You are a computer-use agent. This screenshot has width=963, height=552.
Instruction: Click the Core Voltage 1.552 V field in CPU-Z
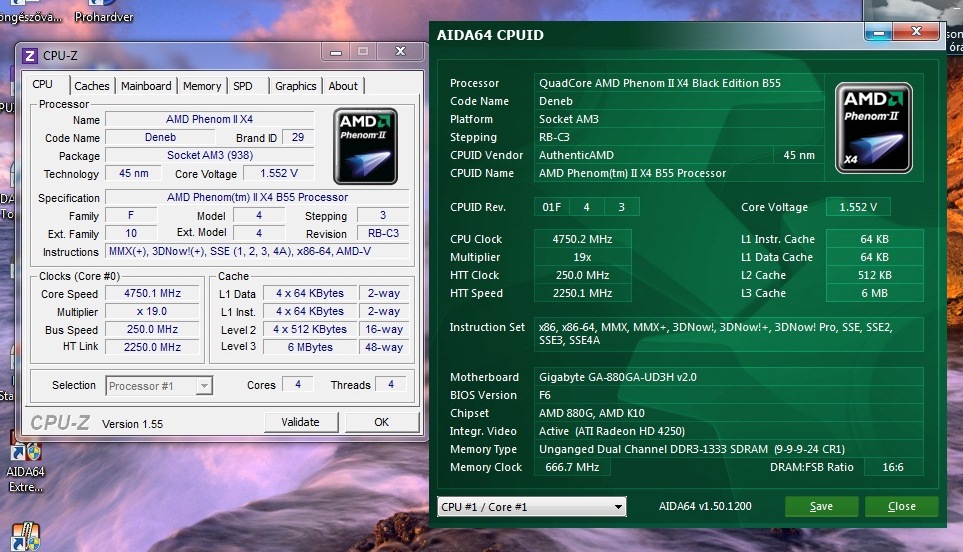[x=279, y=174]
